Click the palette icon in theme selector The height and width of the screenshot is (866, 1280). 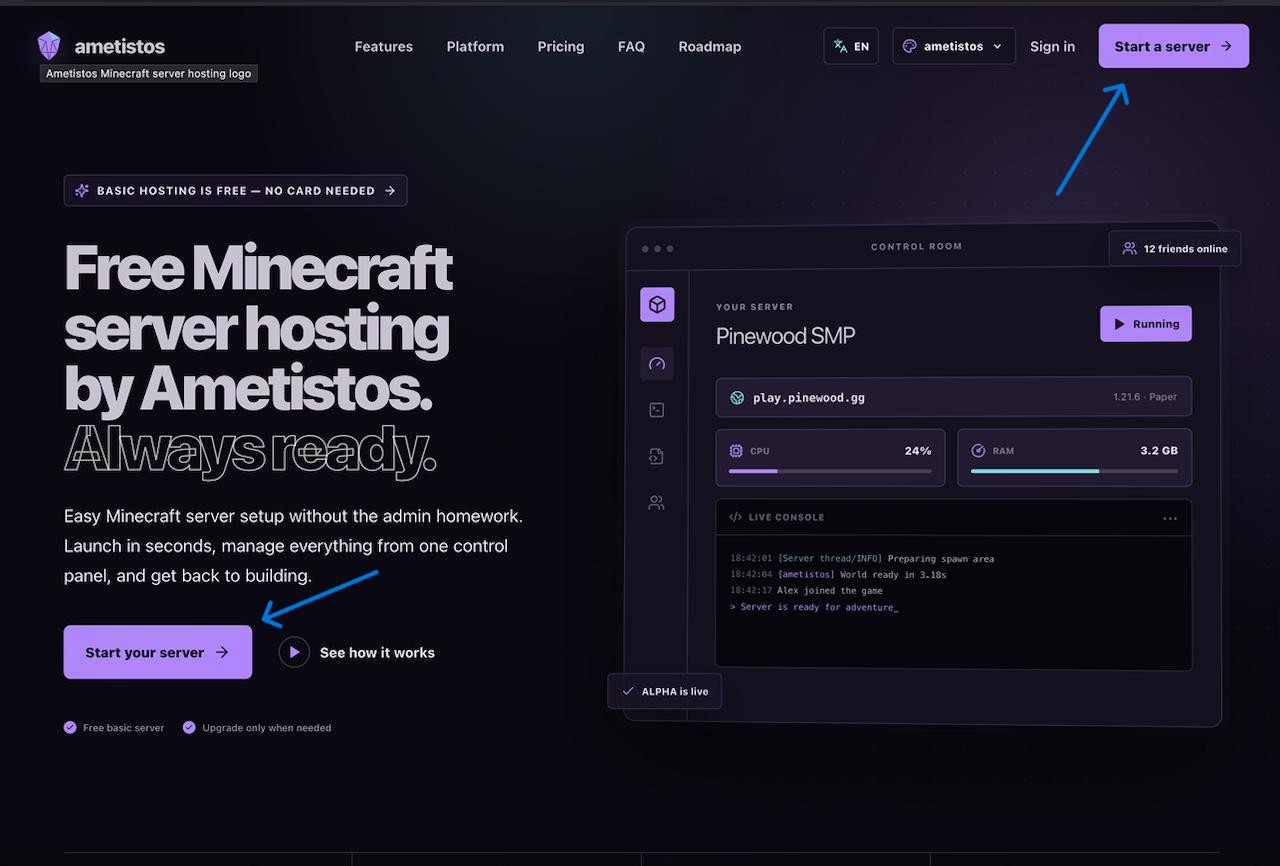[x=909, y=46]
